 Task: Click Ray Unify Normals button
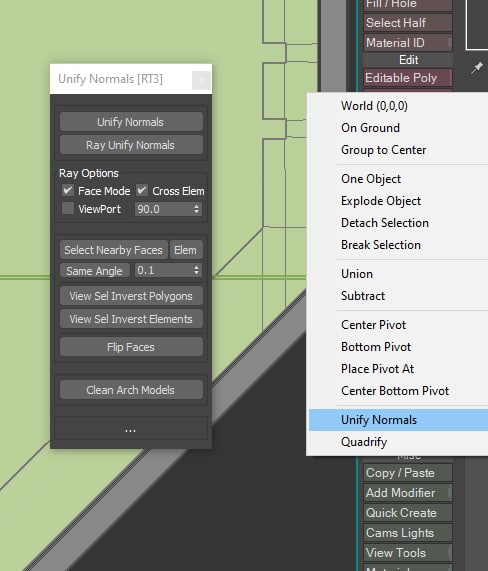(x=131, y=145)
